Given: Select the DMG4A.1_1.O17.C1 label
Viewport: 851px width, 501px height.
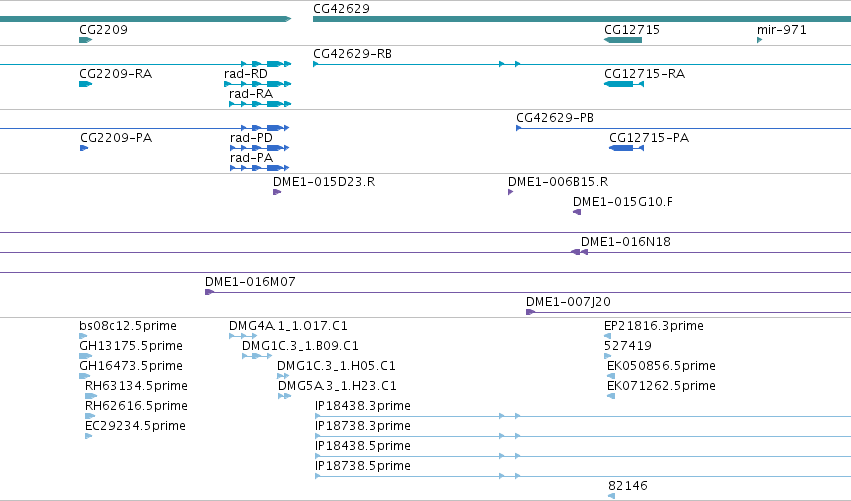Looking at the screenshot, I should tap(288, 326).
